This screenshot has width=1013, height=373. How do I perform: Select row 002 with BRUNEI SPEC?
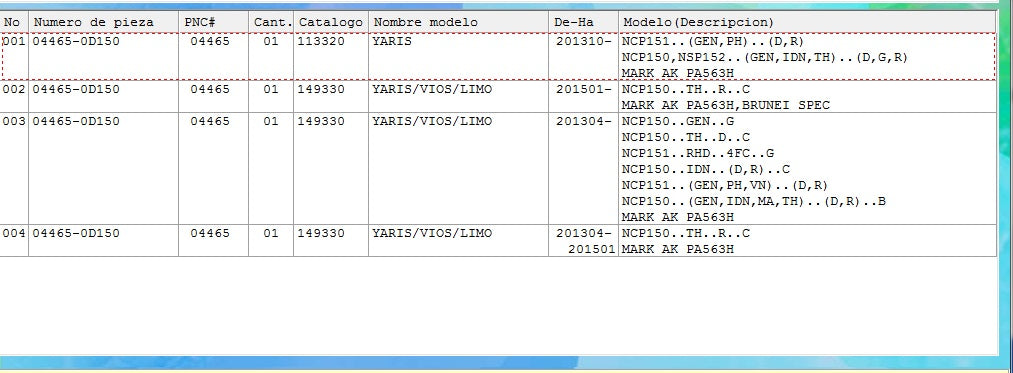click(x=498, y=97)
